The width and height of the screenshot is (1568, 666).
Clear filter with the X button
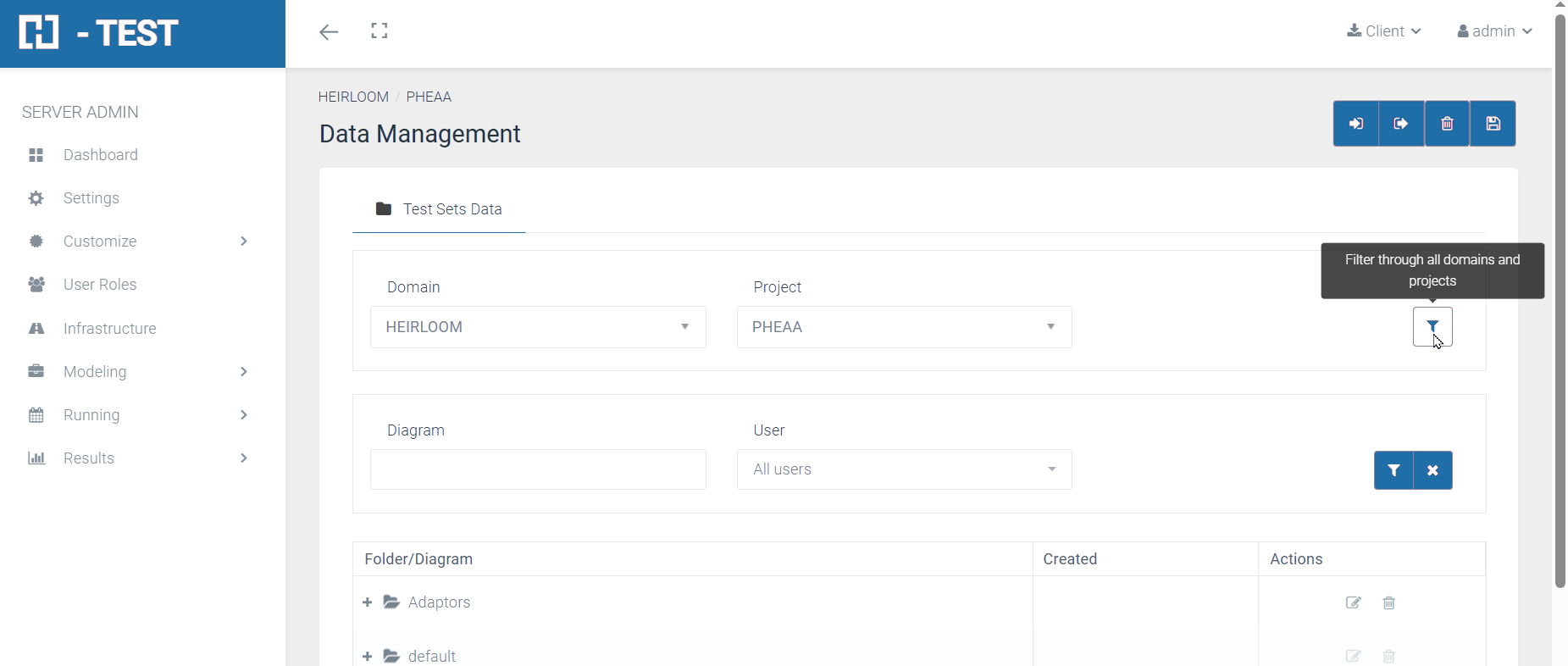click(x=1432, y=470)
